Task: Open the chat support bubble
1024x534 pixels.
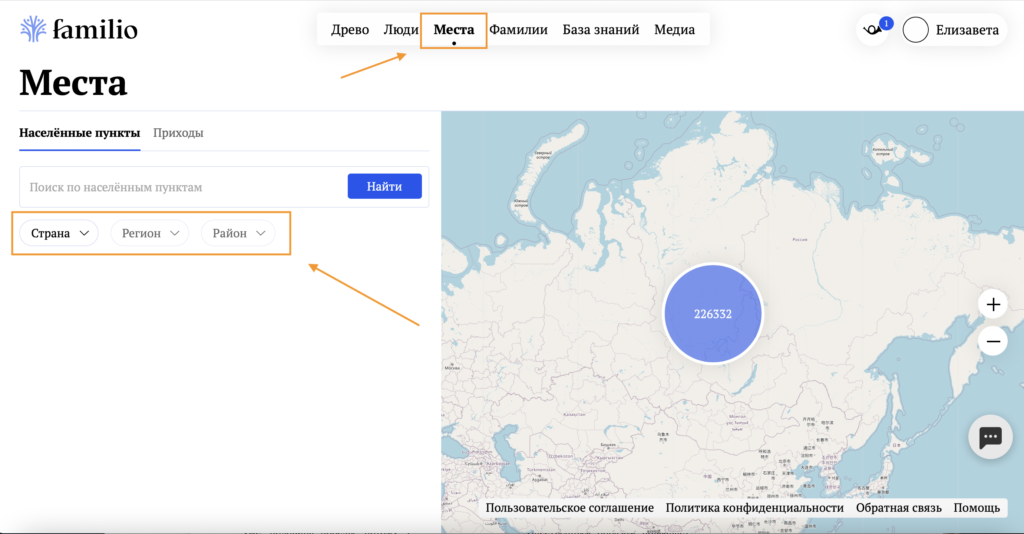Action: point(990,437)
